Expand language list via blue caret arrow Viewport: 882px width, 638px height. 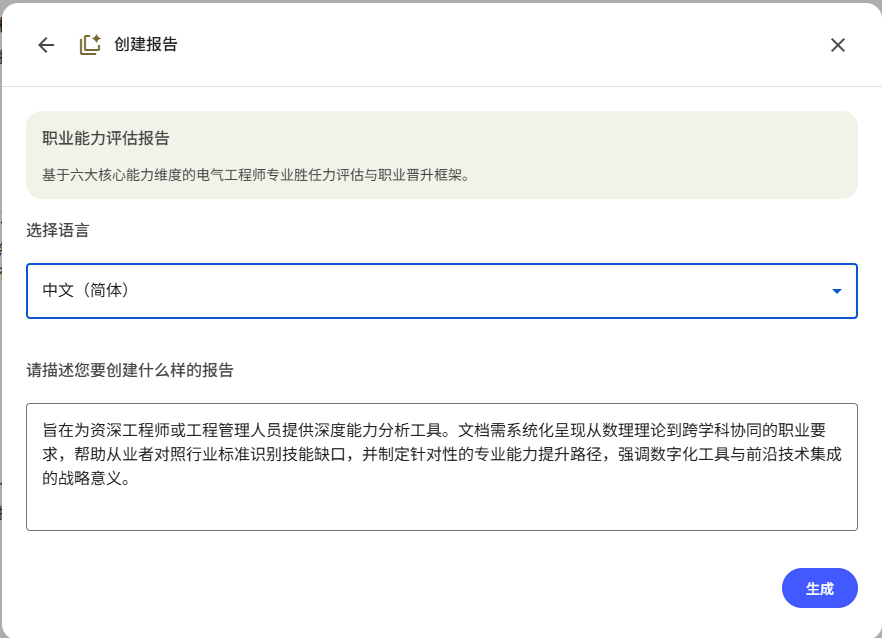pyautogui.click(x=836, y=291)
